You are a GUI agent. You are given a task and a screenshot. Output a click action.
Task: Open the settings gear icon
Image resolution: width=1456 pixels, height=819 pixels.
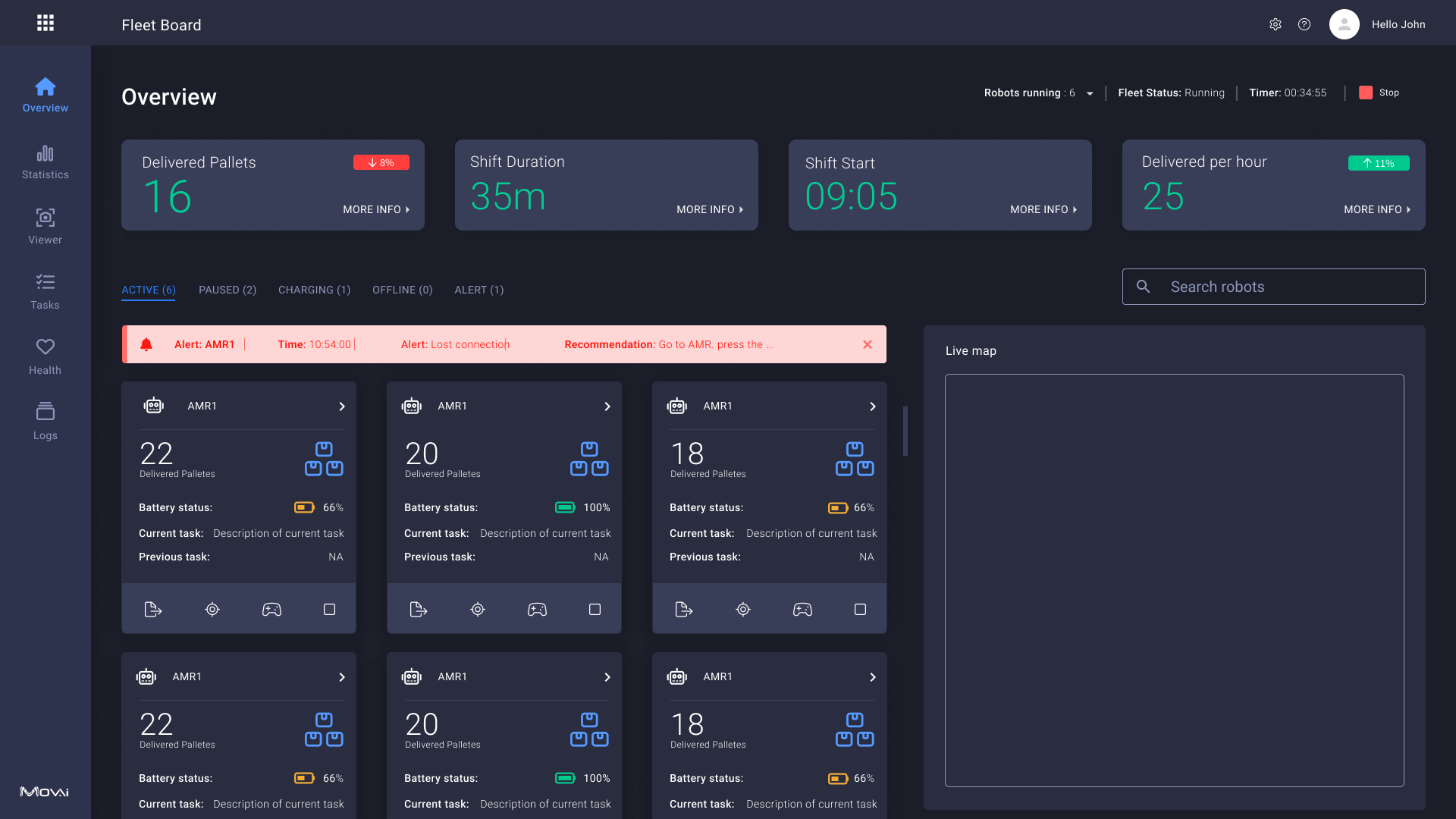click(1276, 24)
